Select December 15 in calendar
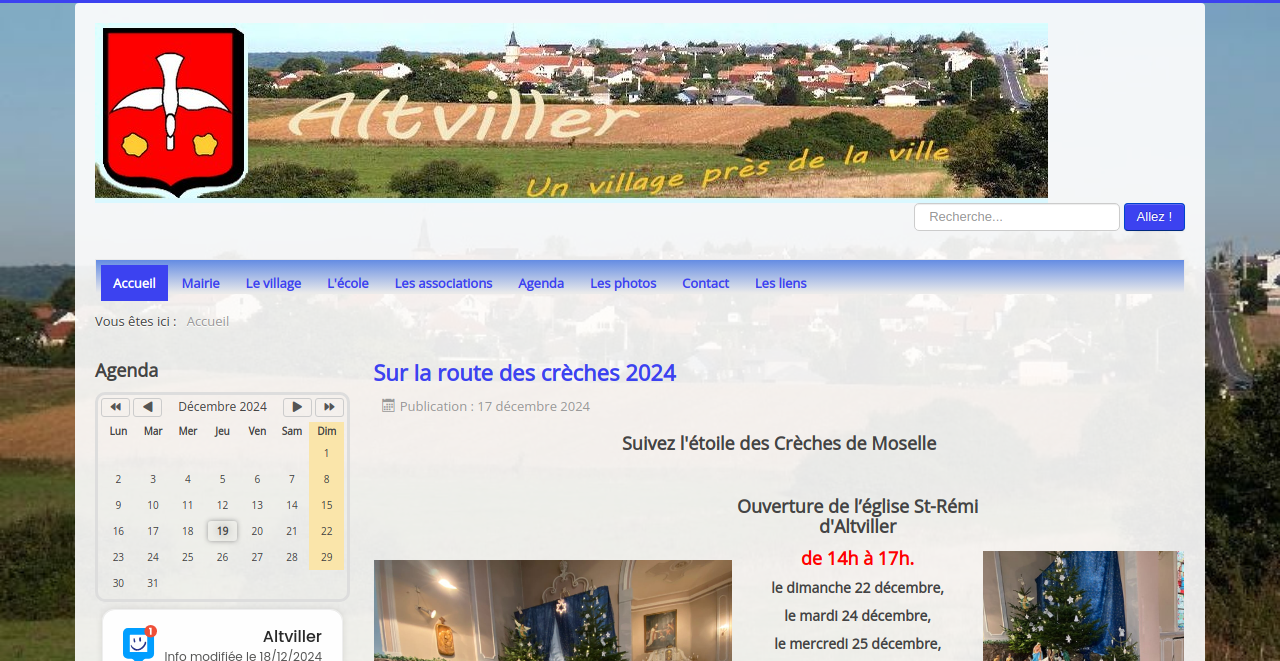Screen dimensions: 1280x661 click(x=326, y=505)
